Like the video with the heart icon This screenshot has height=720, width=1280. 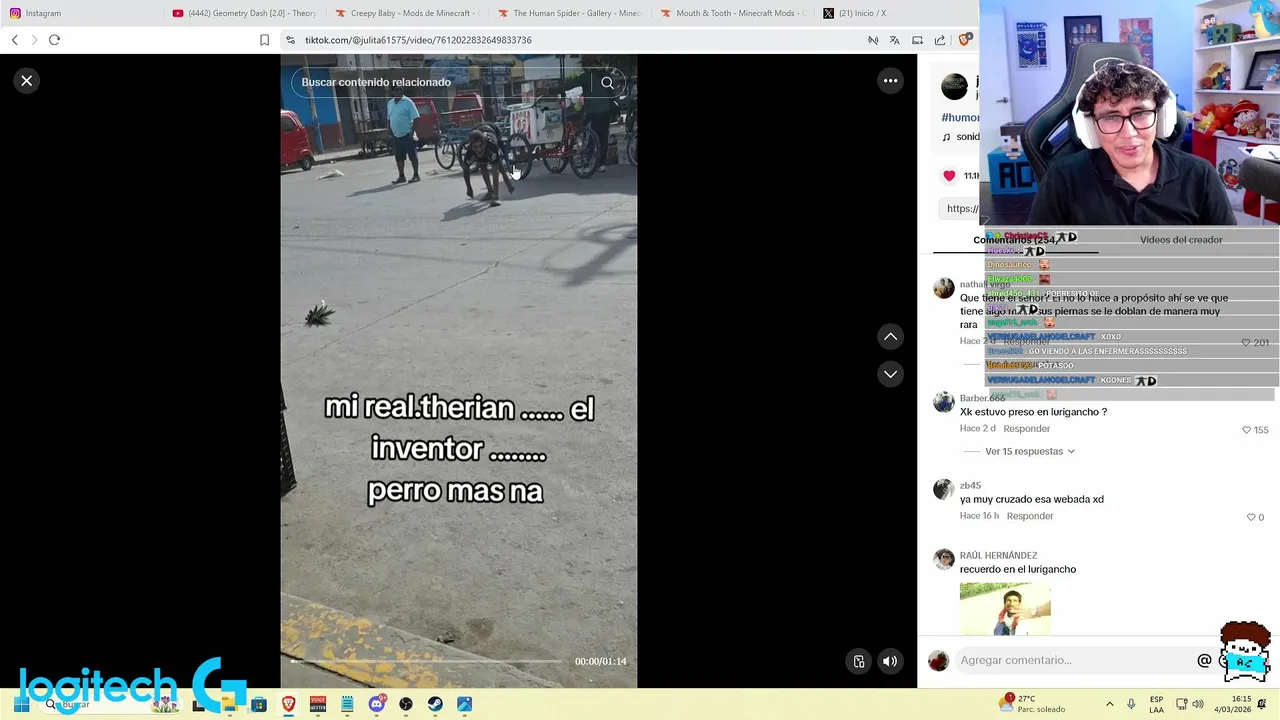949,176
